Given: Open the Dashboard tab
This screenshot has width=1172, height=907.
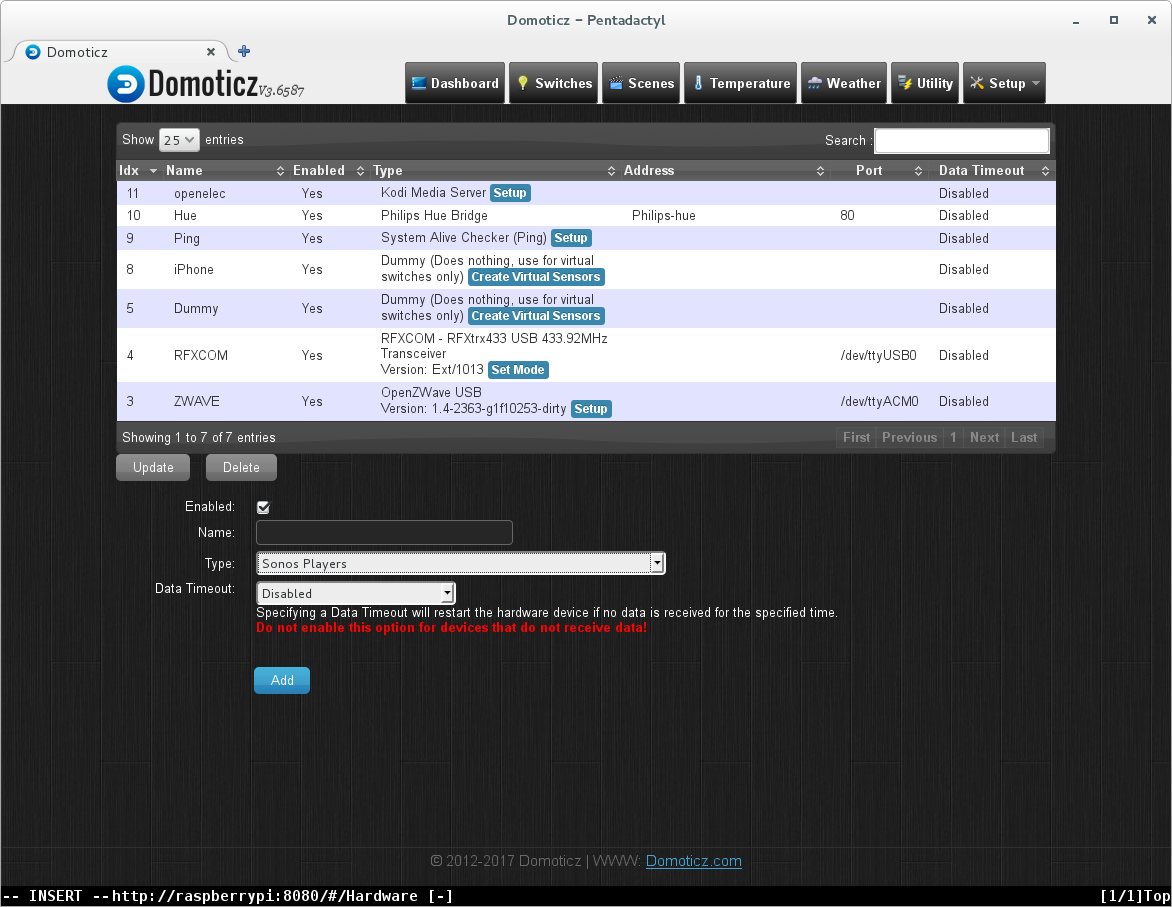Looking at the screenshot, I should click(455, 83).
